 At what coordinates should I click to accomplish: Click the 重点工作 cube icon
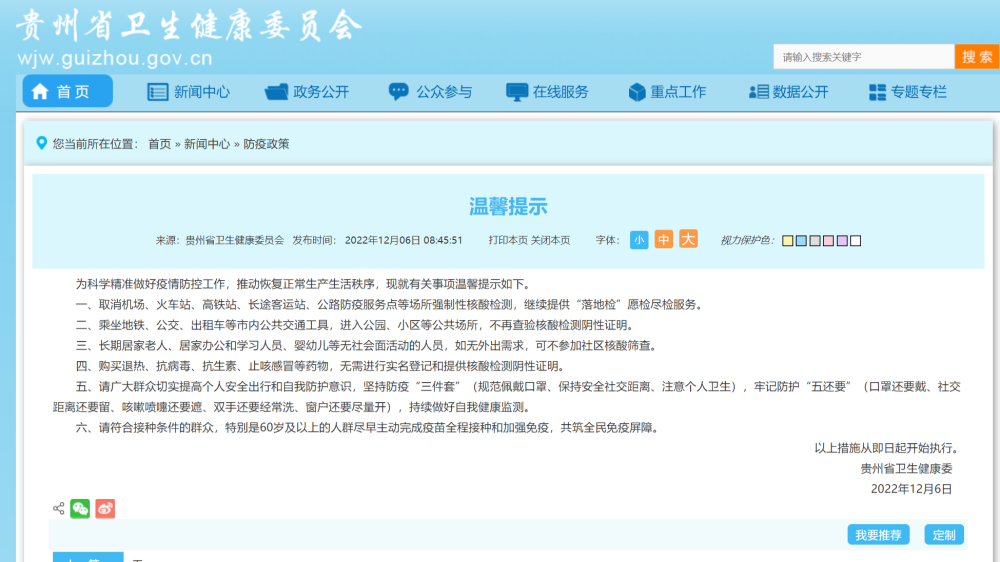pyautogui.click(x=636, y=92)
